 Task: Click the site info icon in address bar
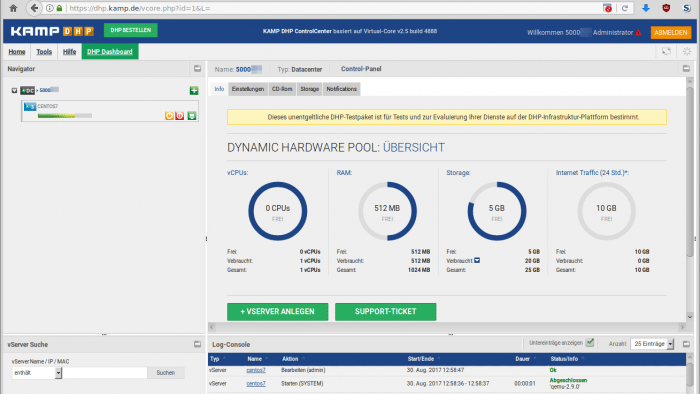pos(50,8)
